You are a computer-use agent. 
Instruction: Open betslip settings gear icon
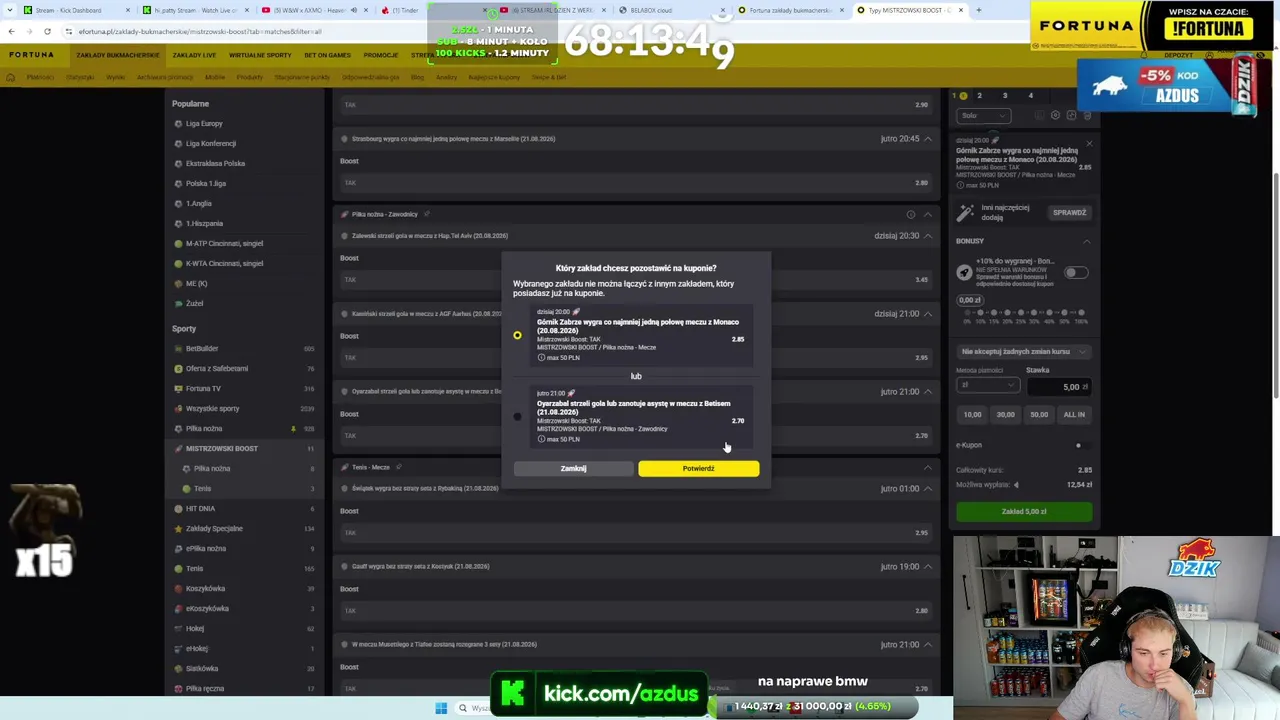[x=1055, y=115]
